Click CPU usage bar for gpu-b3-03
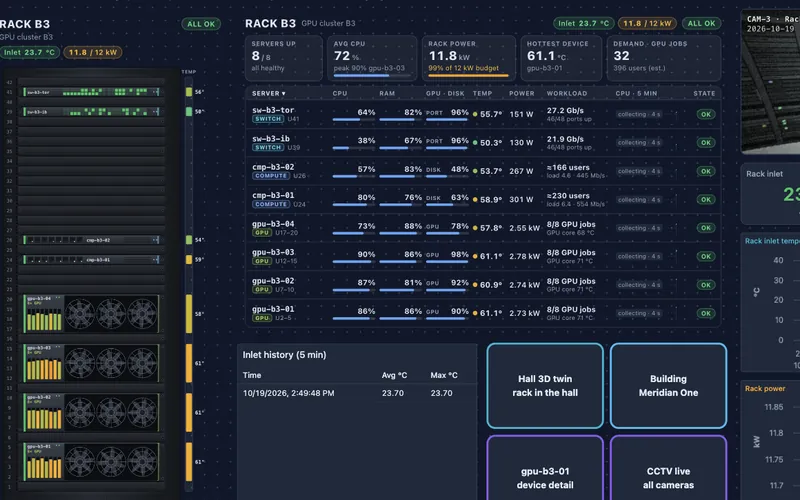The width and height of the screenshot is (800, 500). pos(354,262)
